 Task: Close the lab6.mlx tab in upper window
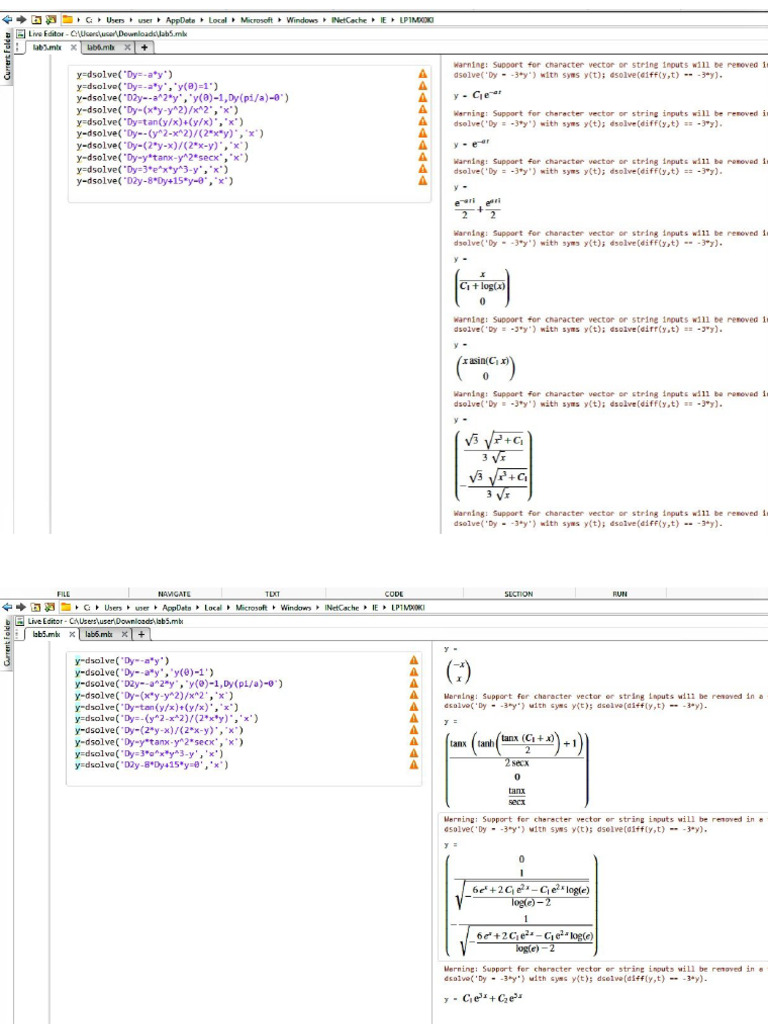tap(127, 47)
